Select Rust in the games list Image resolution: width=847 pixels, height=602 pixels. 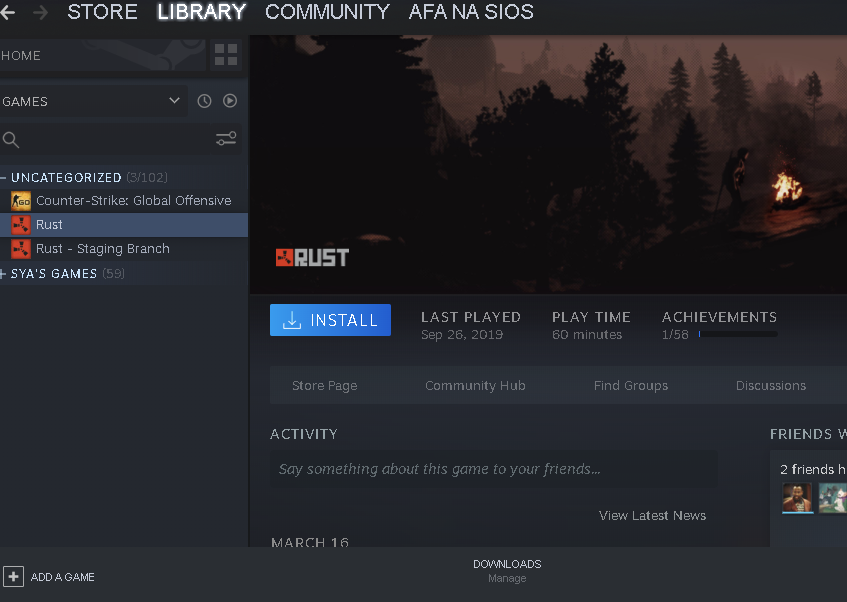(x=124, y=225)
